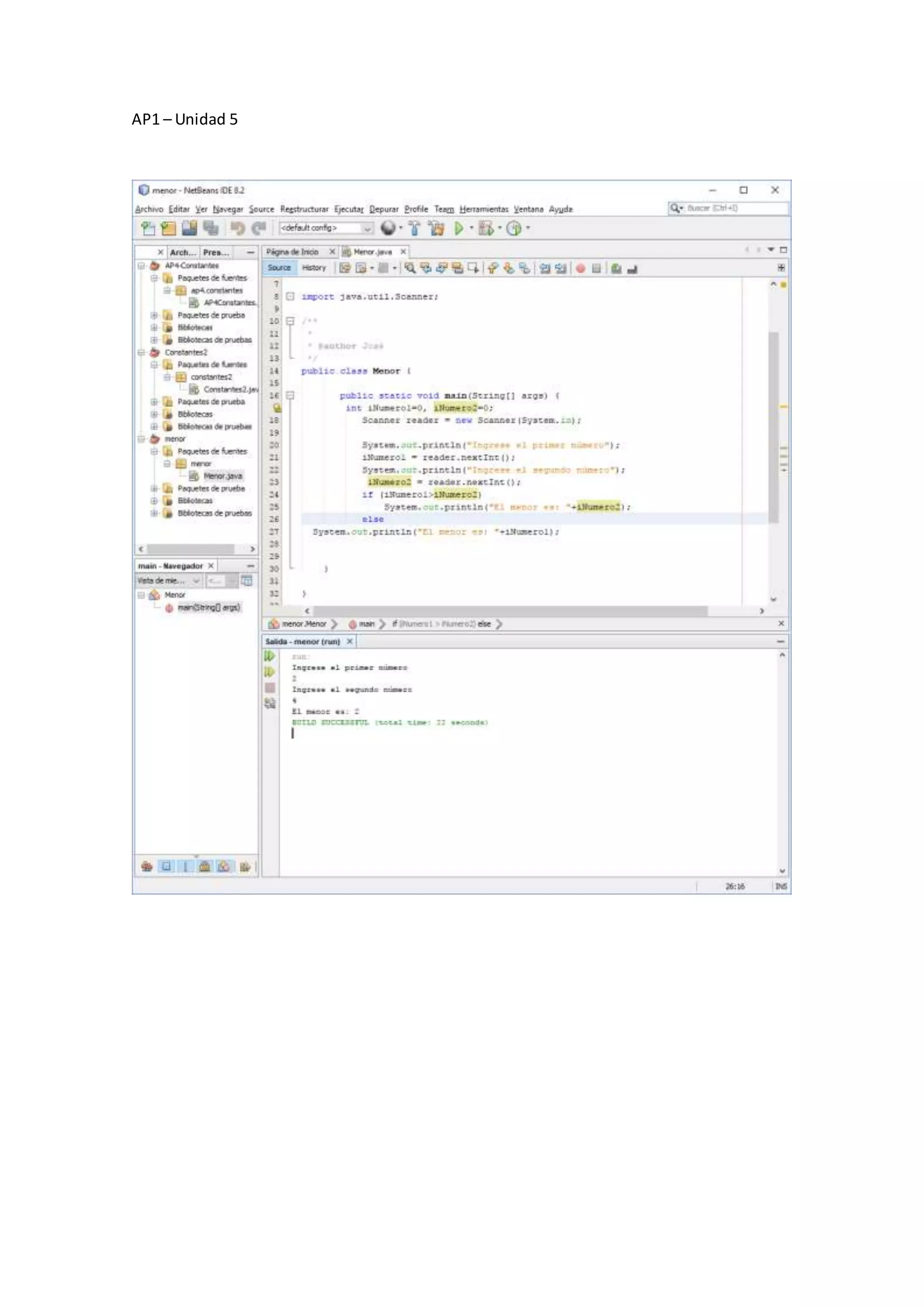924x1307 pixels.
Task: Select Menor.java in project tree
Action: [222, 476]
